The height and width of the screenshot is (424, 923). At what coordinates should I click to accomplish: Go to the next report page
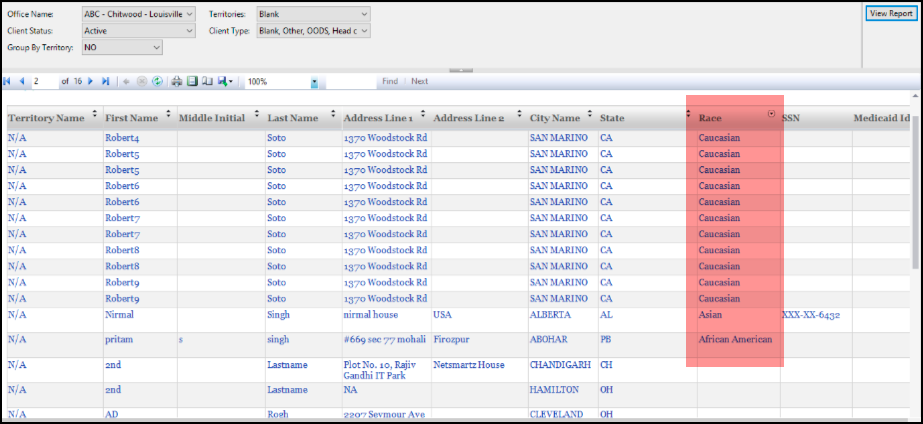click(91, 81)
